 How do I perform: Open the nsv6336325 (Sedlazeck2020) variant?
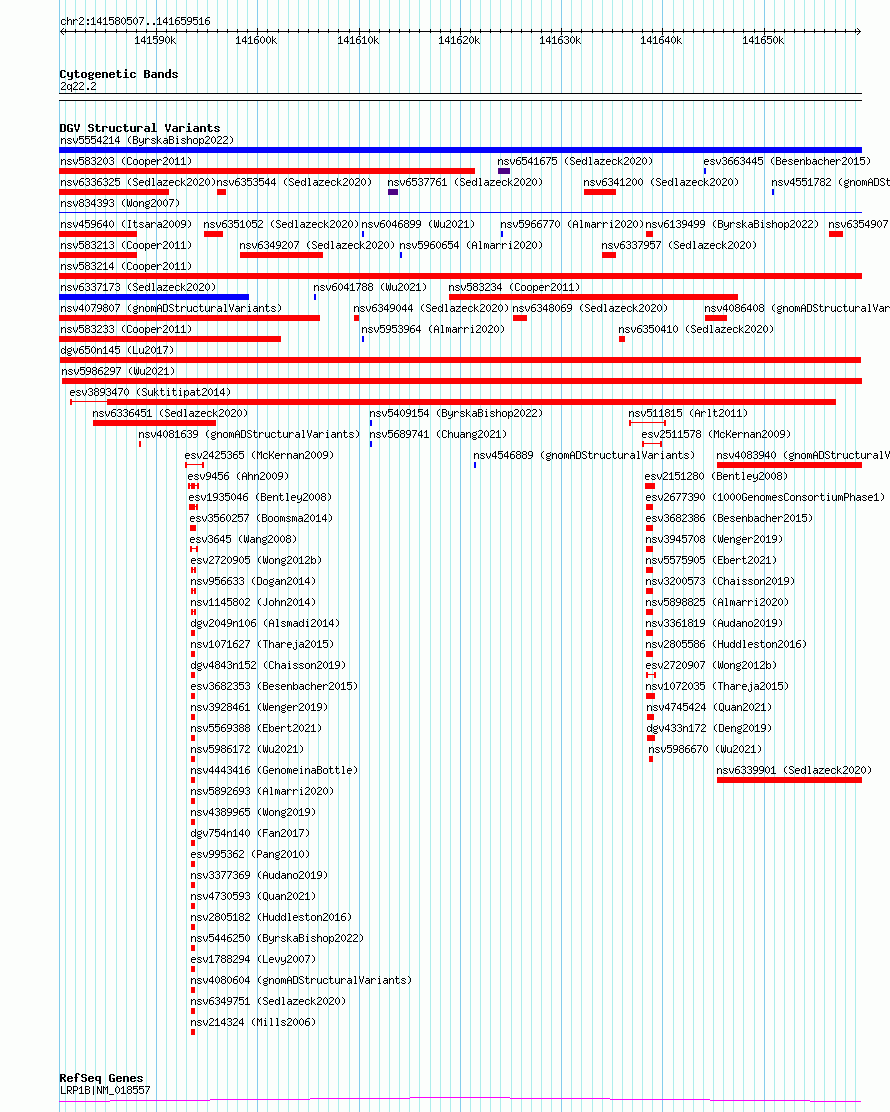click(138, 182)
